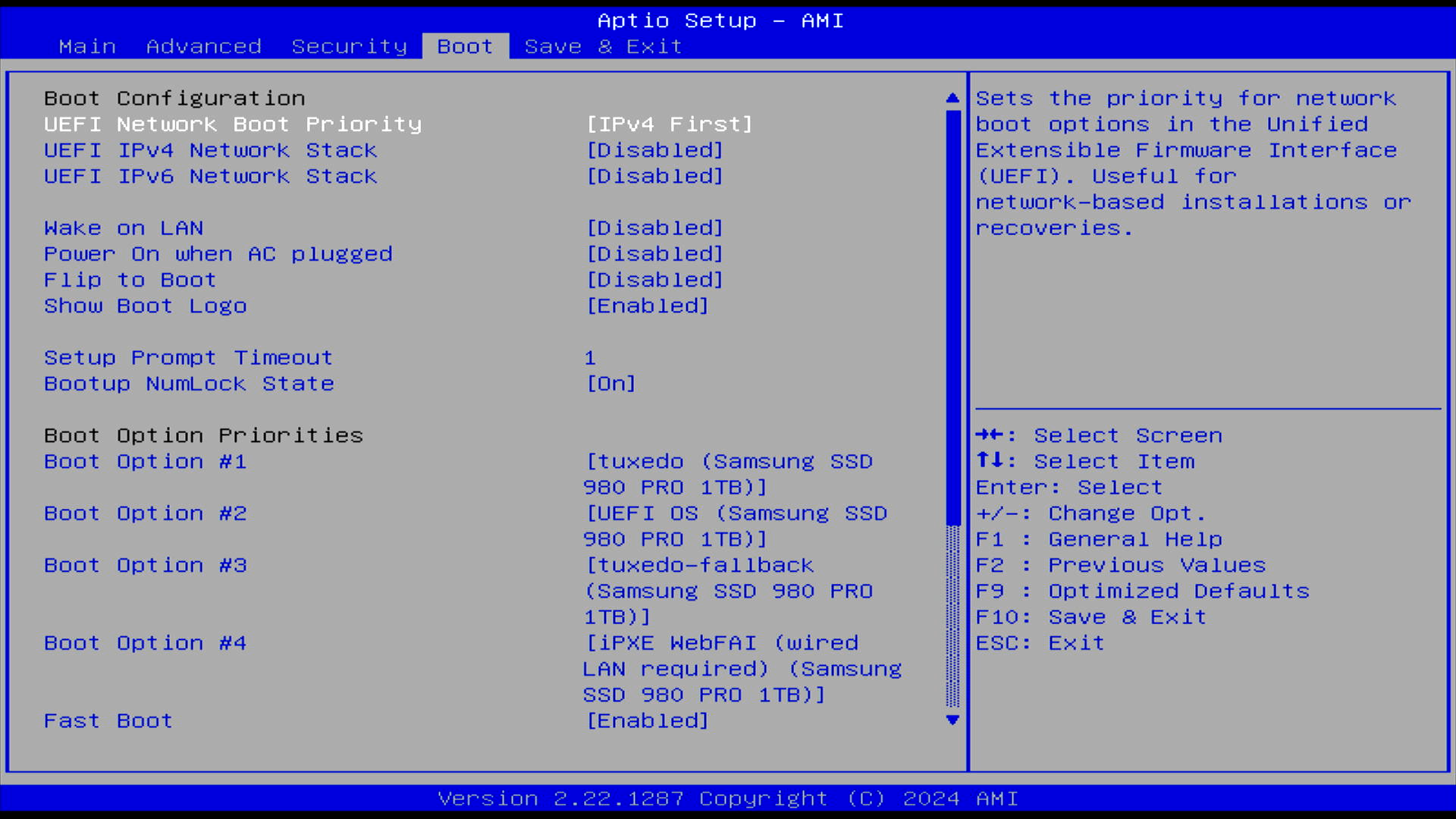The image size is (1456, 819).
Task: Go to the Security tab
Action: [x=349, y=46]
